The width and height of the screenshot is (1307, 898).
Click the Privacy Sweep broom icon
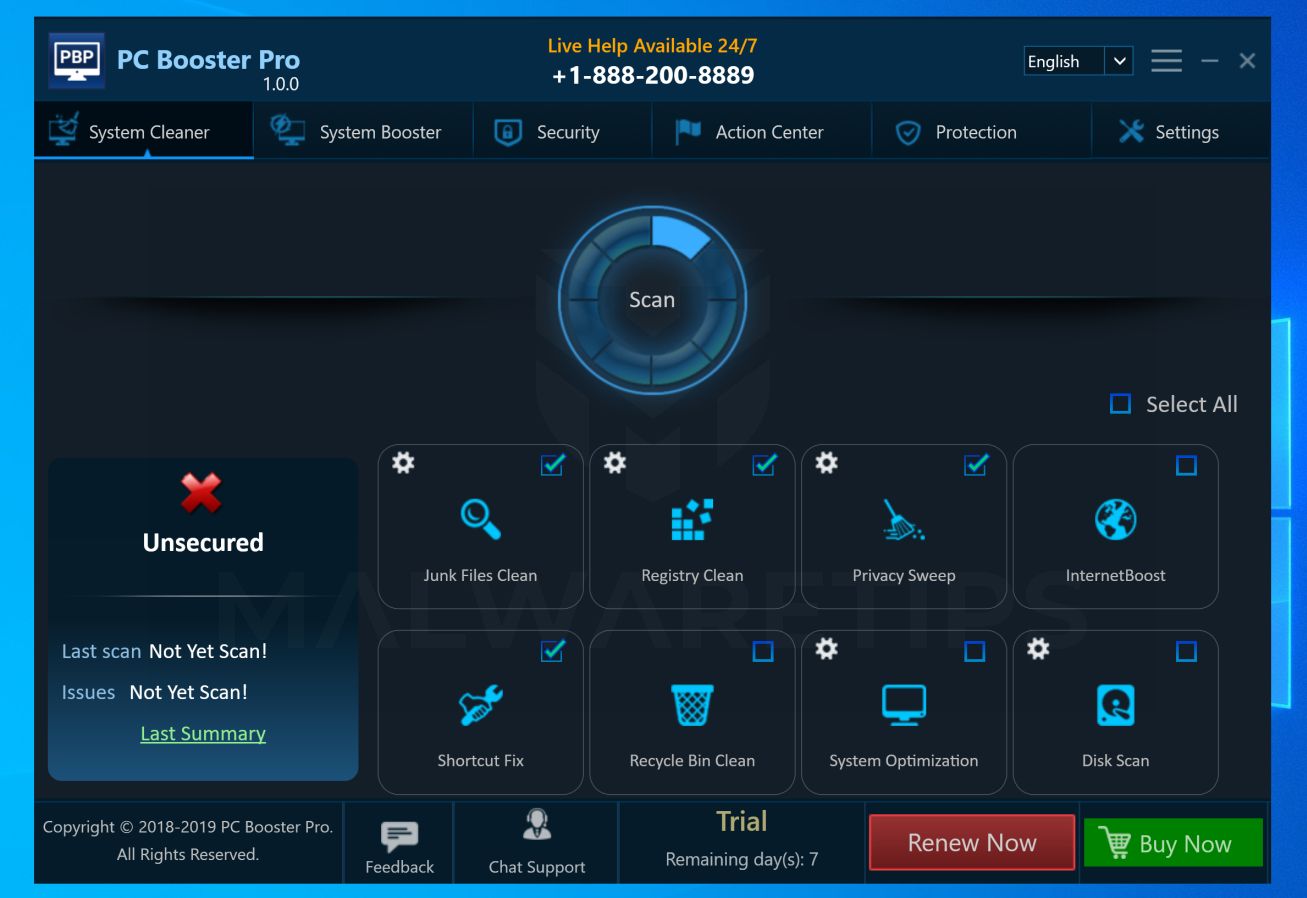904,520
